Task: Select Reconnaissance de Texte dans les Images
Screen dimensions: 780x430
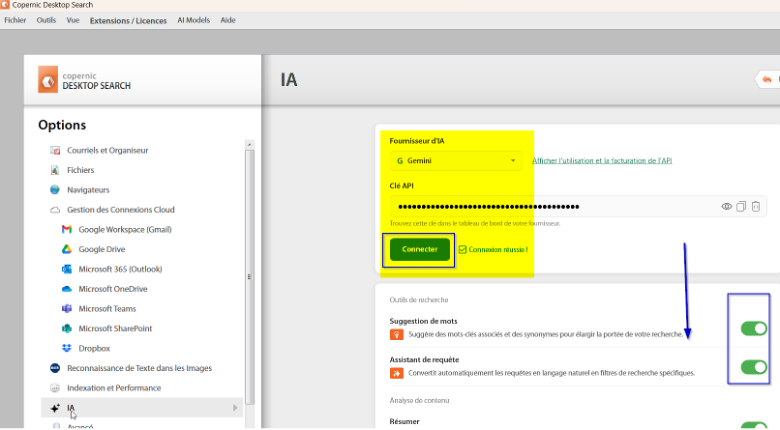Action: [x=139, y=368]
